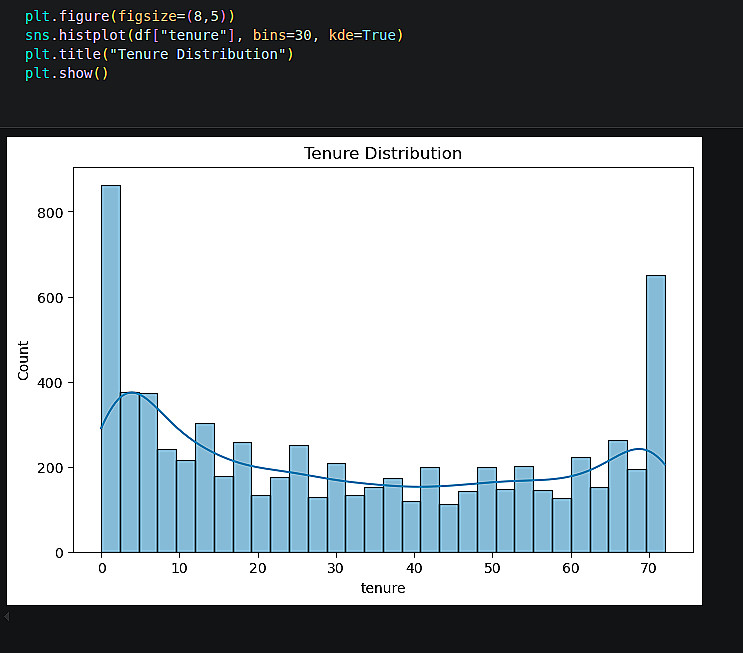Click the plt.title code line
The image size is (743, 653).
point(159,55)
